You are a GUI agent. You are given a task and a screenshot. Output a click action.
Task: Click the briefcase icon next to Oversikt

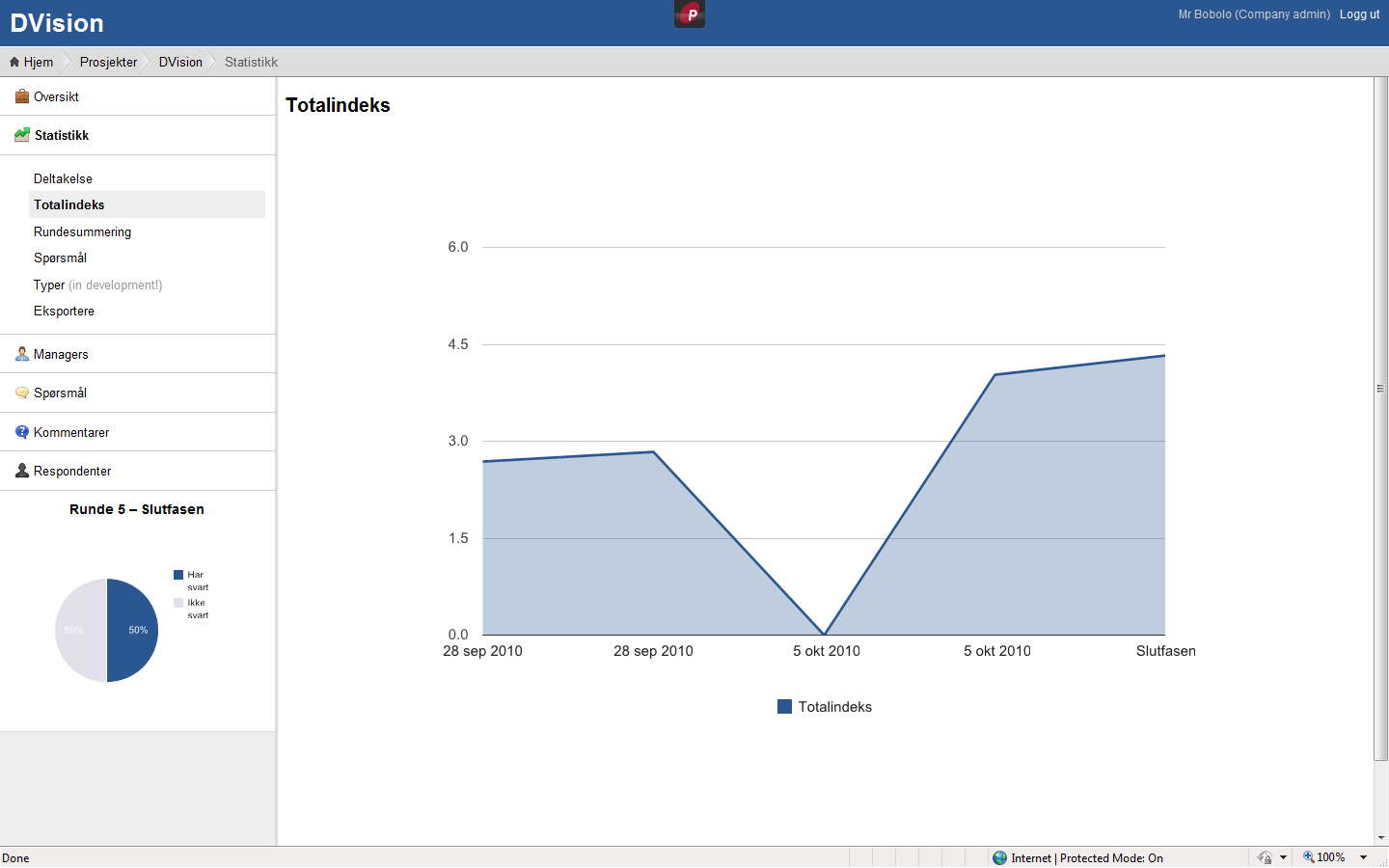click(x=22, y=96)
